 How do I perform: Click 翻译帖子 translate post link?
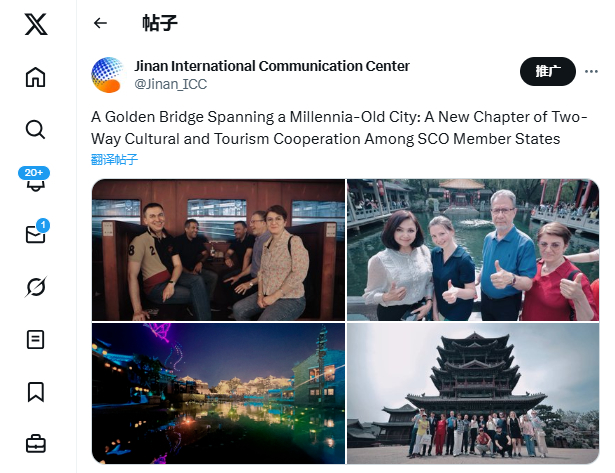point(114,159)
